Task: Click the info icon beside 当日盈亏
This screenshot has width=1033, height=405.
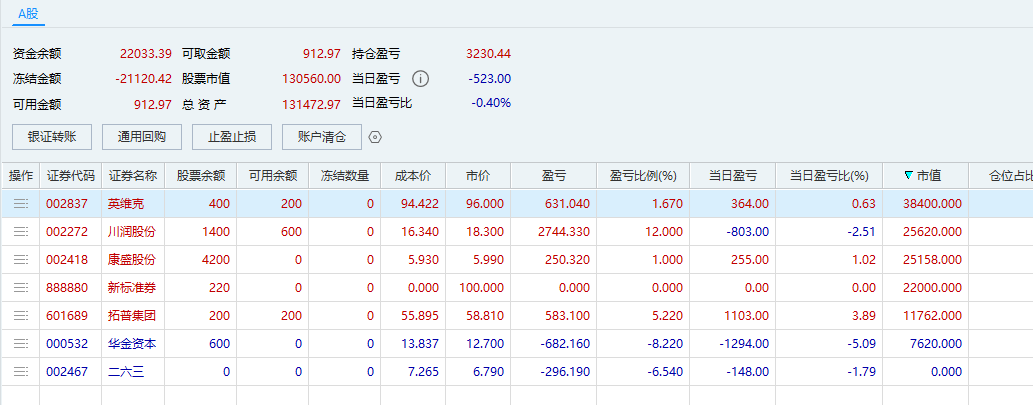Action: pyautogui.click(x=421, y=79)
